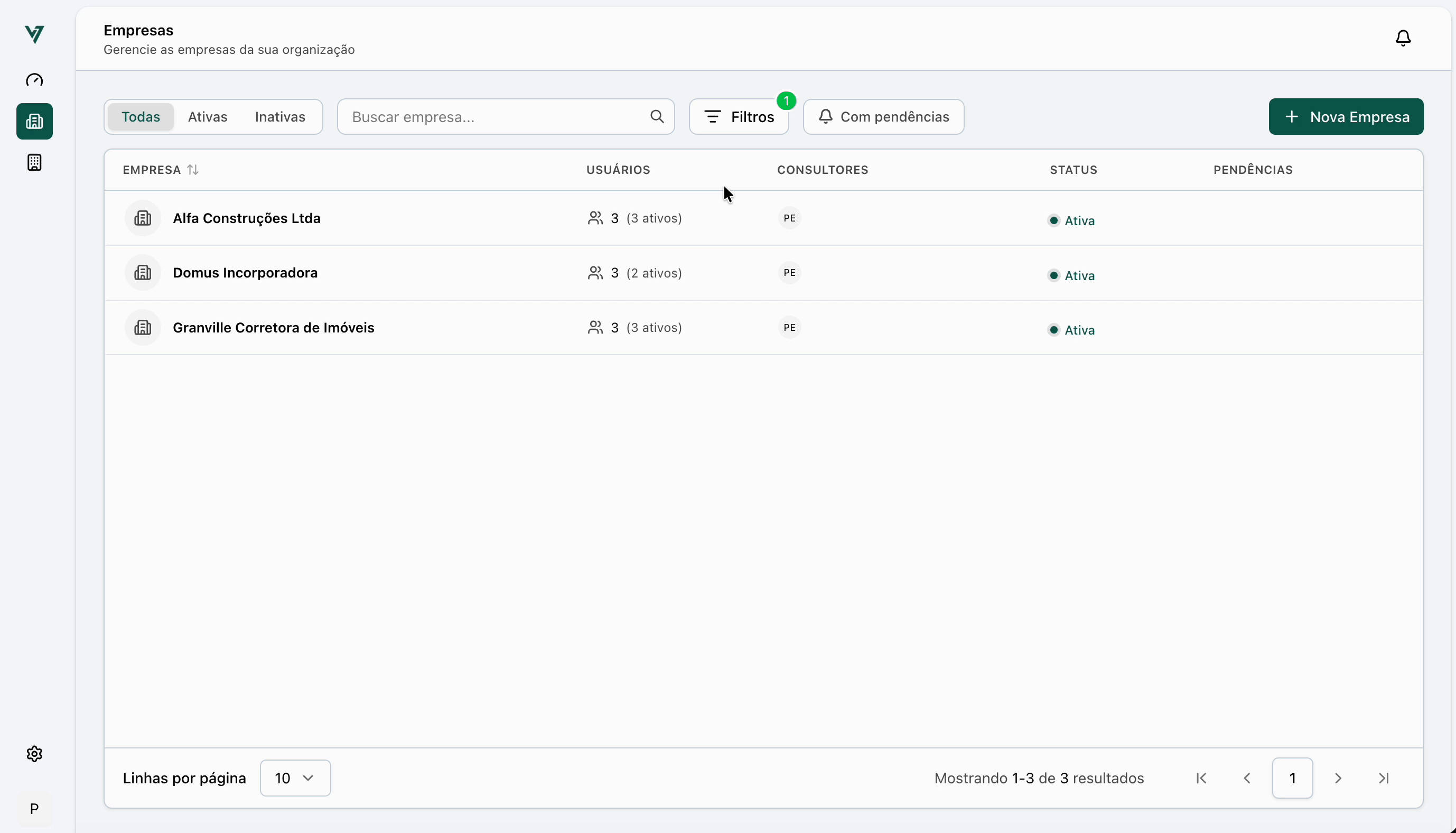
Task: Switch to the Inativas tab
Action: coord(280,117)
